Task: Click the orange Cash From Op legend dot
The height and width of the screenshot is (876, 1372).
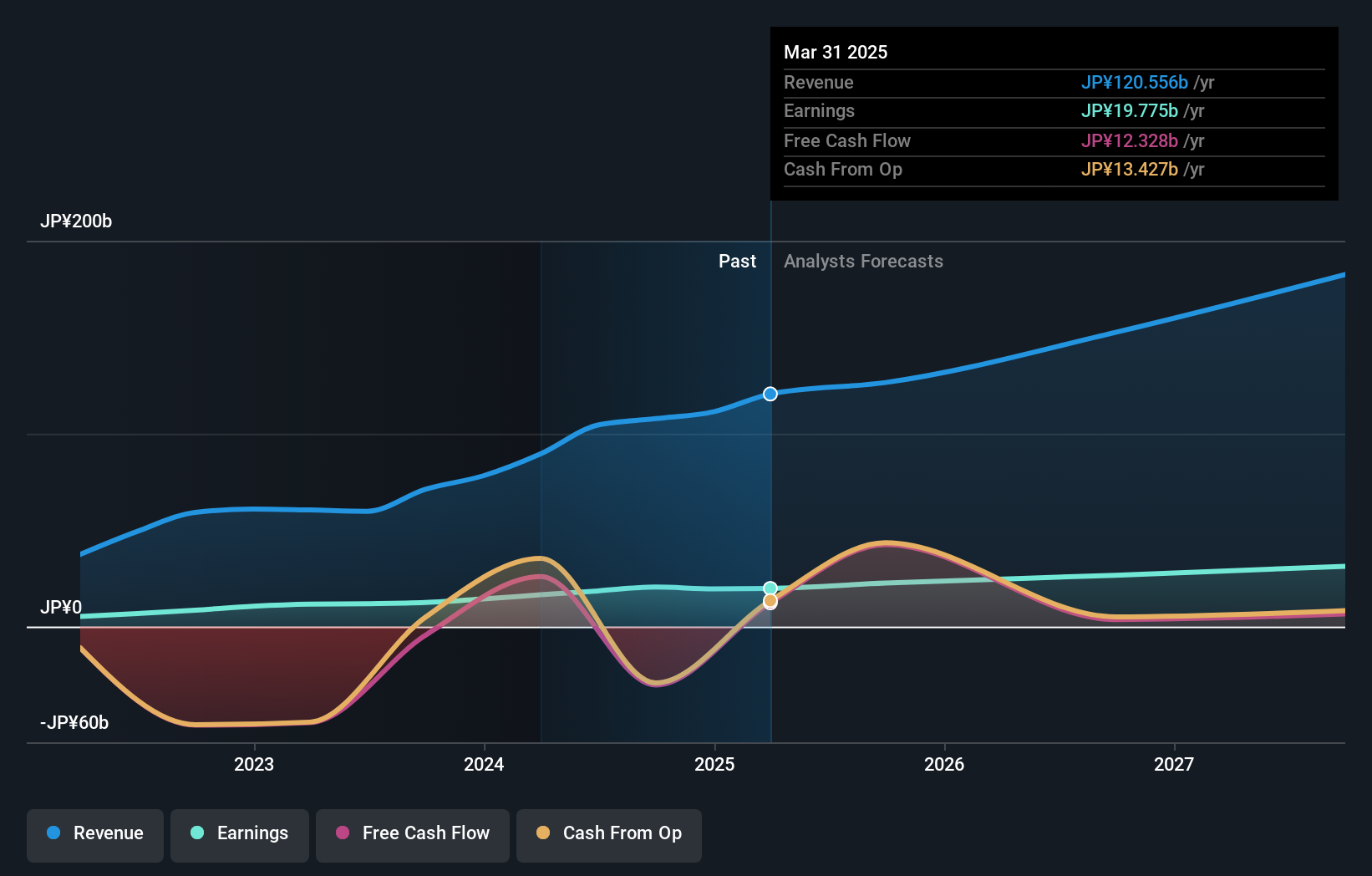Action: click(543, 833)
